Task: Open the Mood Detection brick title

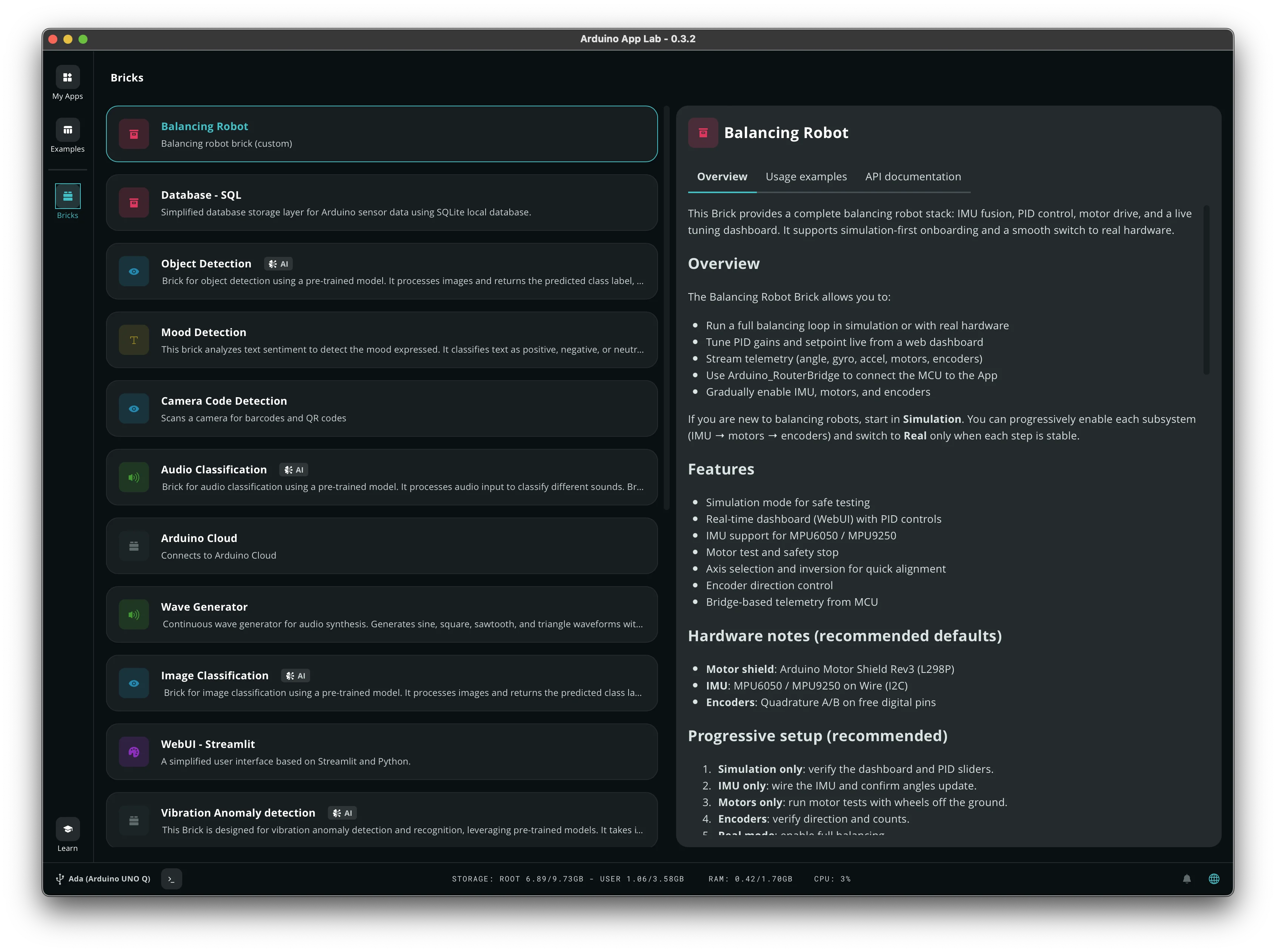Action: (x=203, y=332)
